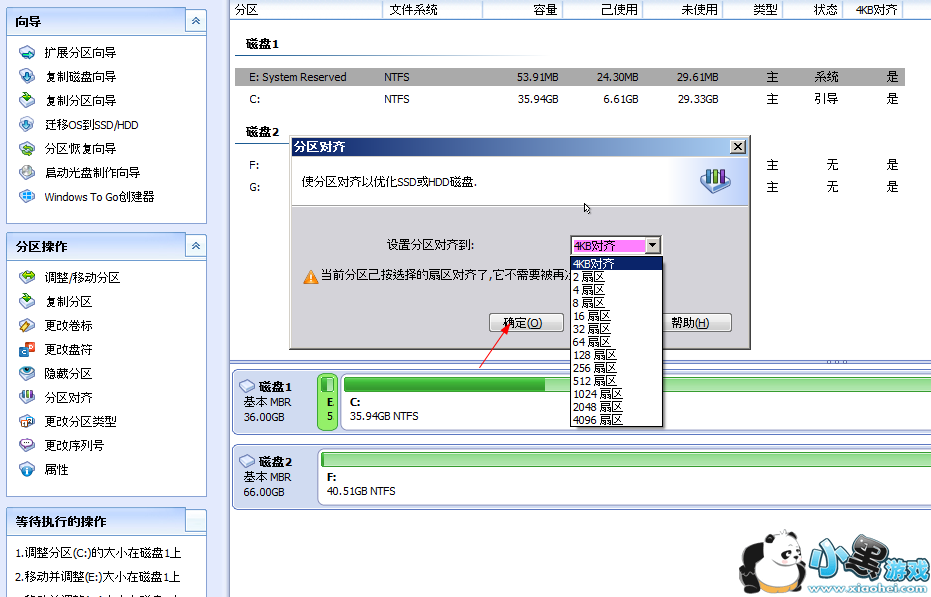Select the C: 35.94GB NTFS partition bar
The height and width of the screenshot is (597, 931).
point(636,402)
